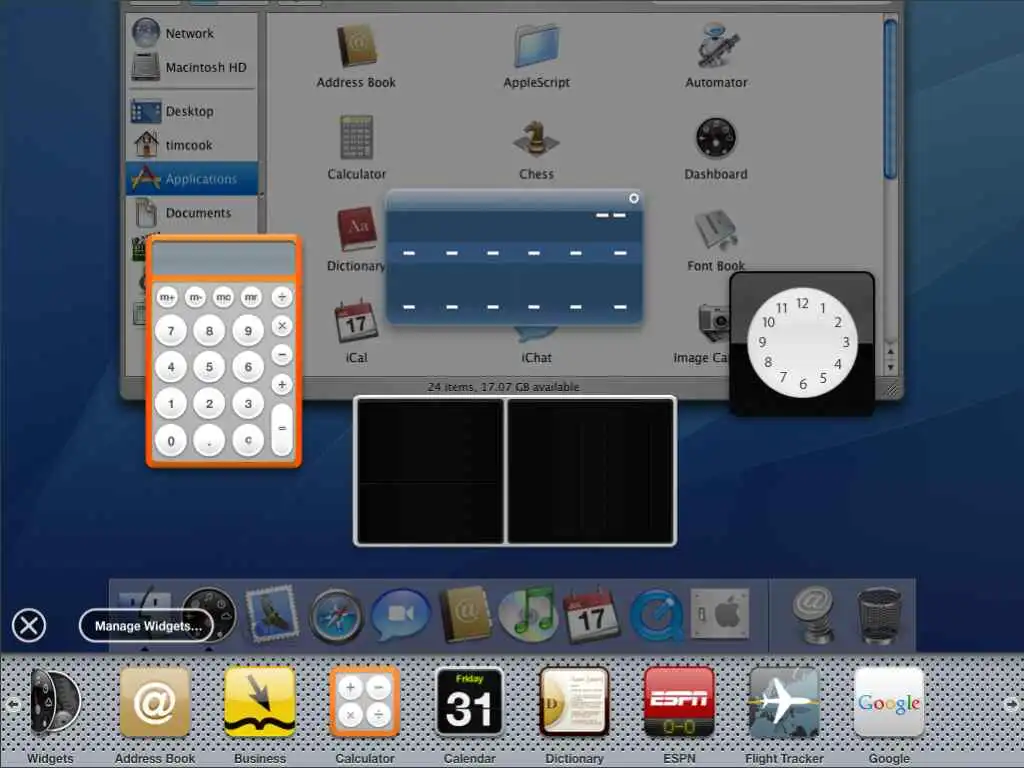Image resolution: width=1024 pixels, height=768 pixels.
Task: Click the analog clock widget
Action: click(802, 343)
